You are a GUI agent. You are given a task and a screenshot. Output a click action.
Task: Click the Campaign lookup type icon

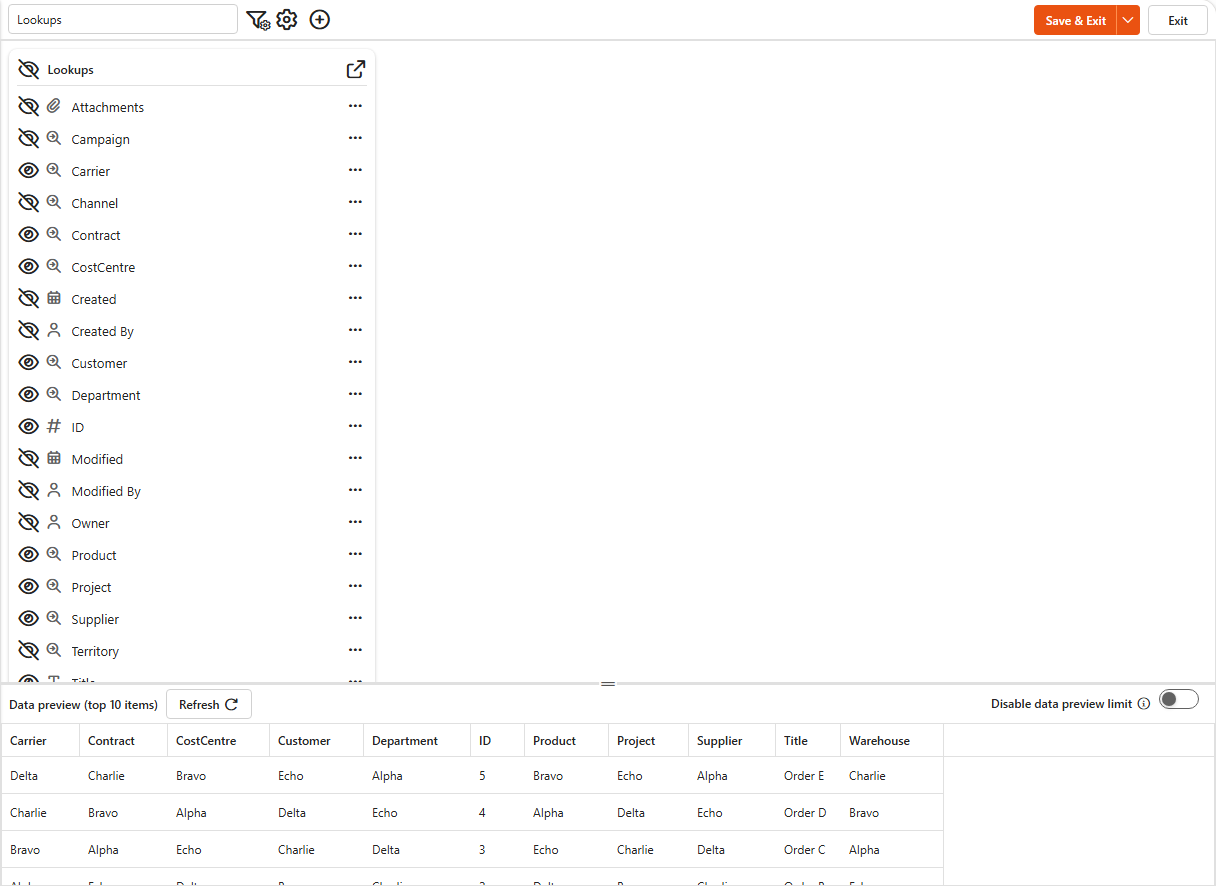coord(54,139)
